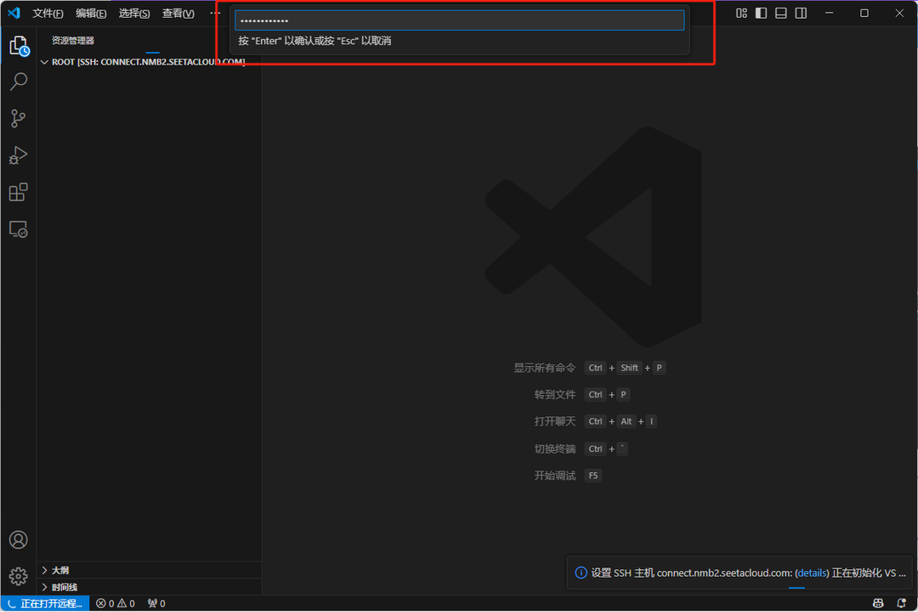This screenshot has width=918, height=612.
Task: Expand the 大纲 outline section
Action: (149, 570)
